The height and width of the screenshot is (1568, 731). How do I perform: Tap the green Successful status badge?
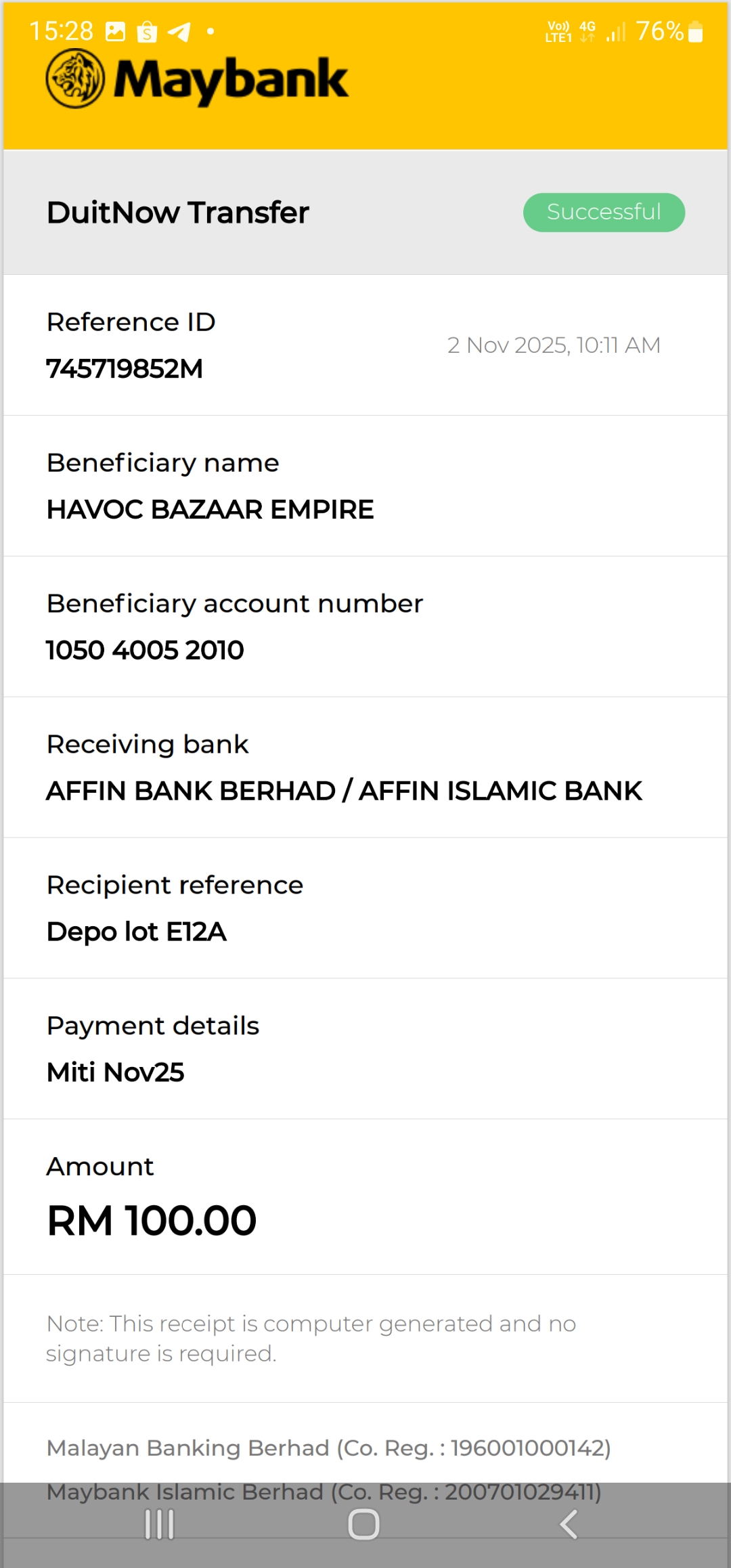coord(604,213)
